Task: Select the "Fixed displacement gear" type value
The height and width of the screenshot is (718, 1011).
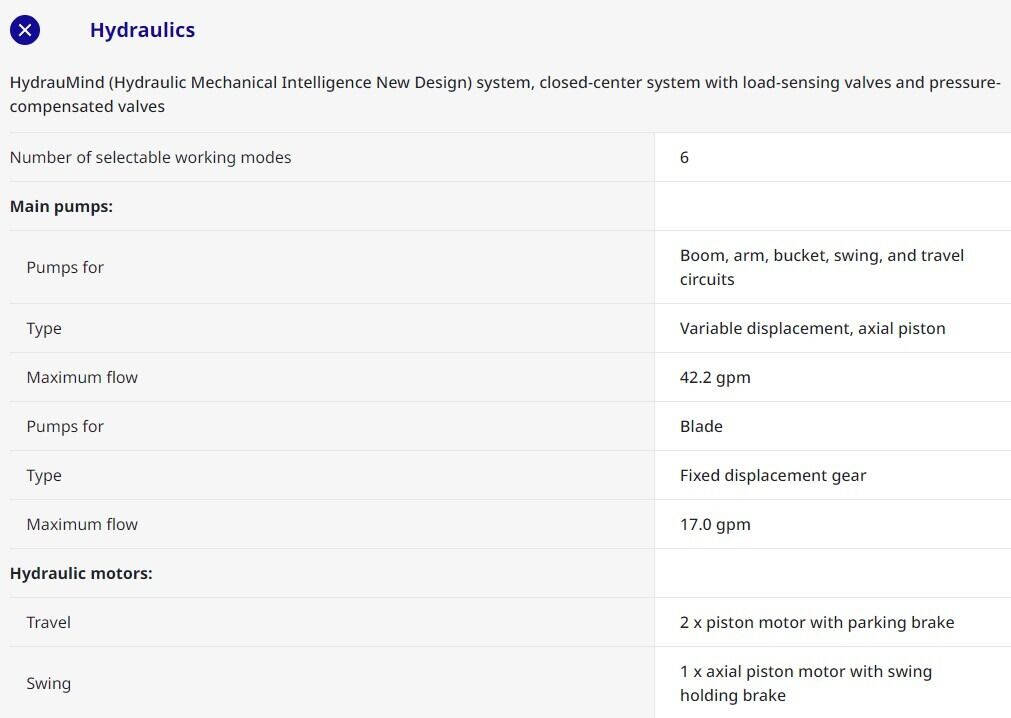Action: 773,475
